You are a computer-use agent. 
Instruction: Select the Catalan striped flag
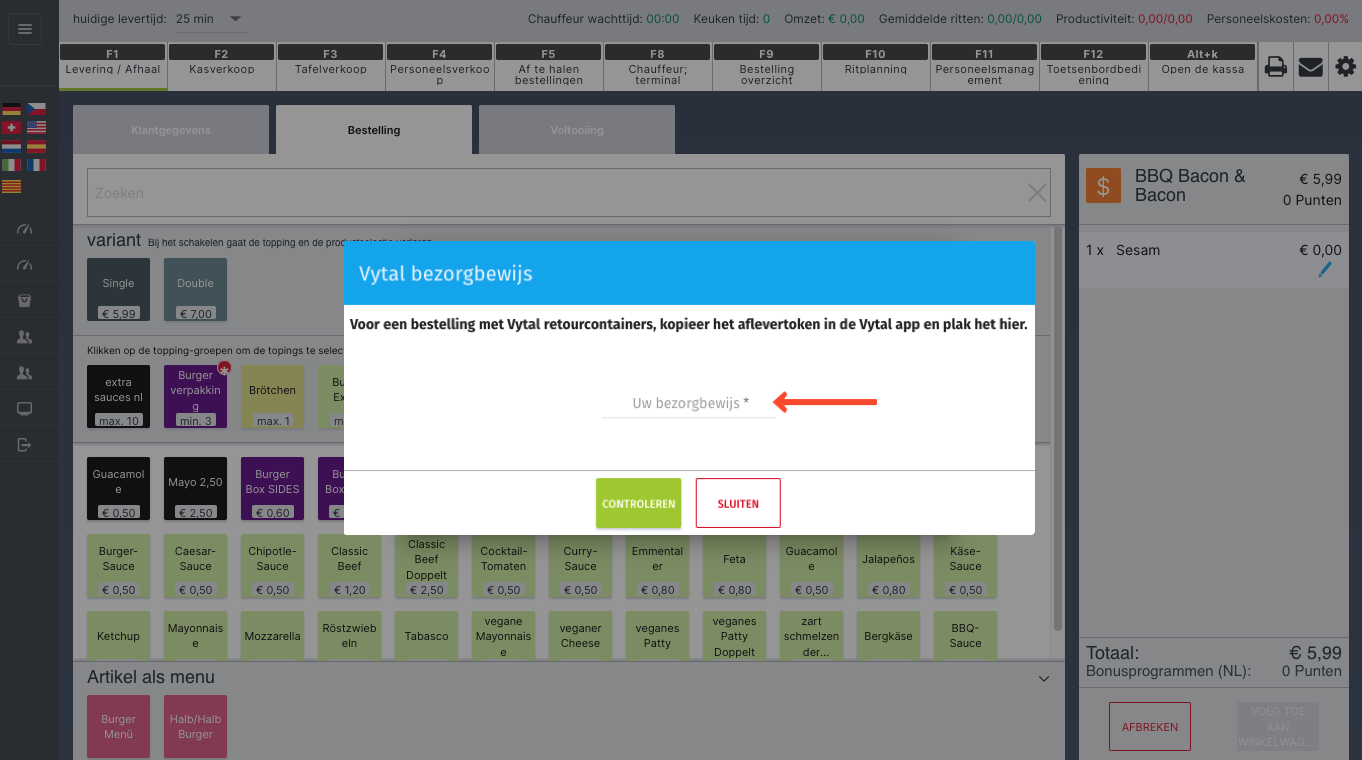click(12, 186)
